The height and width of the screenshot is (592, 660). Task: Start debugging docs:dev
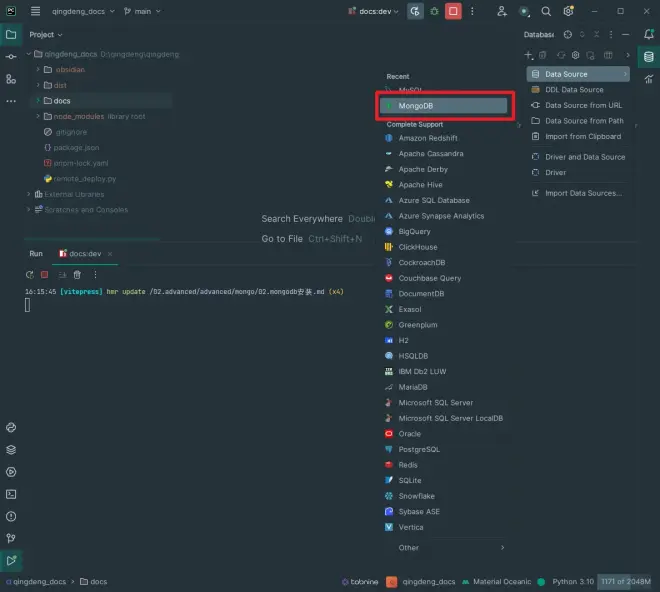pyautogui.click(x=434, y=11)
